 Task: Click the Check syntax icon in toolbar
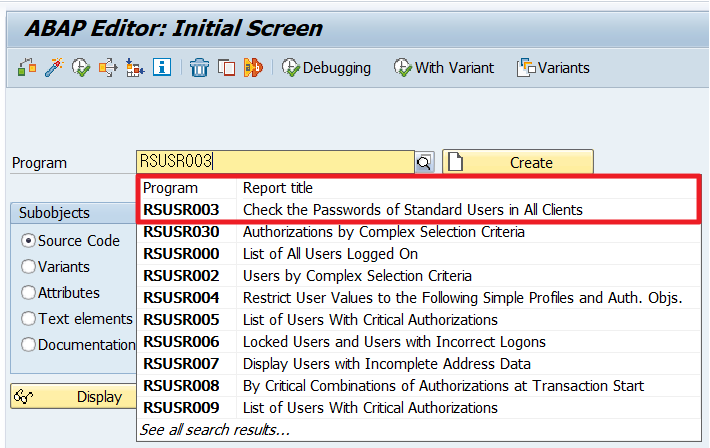click(27, 68)
